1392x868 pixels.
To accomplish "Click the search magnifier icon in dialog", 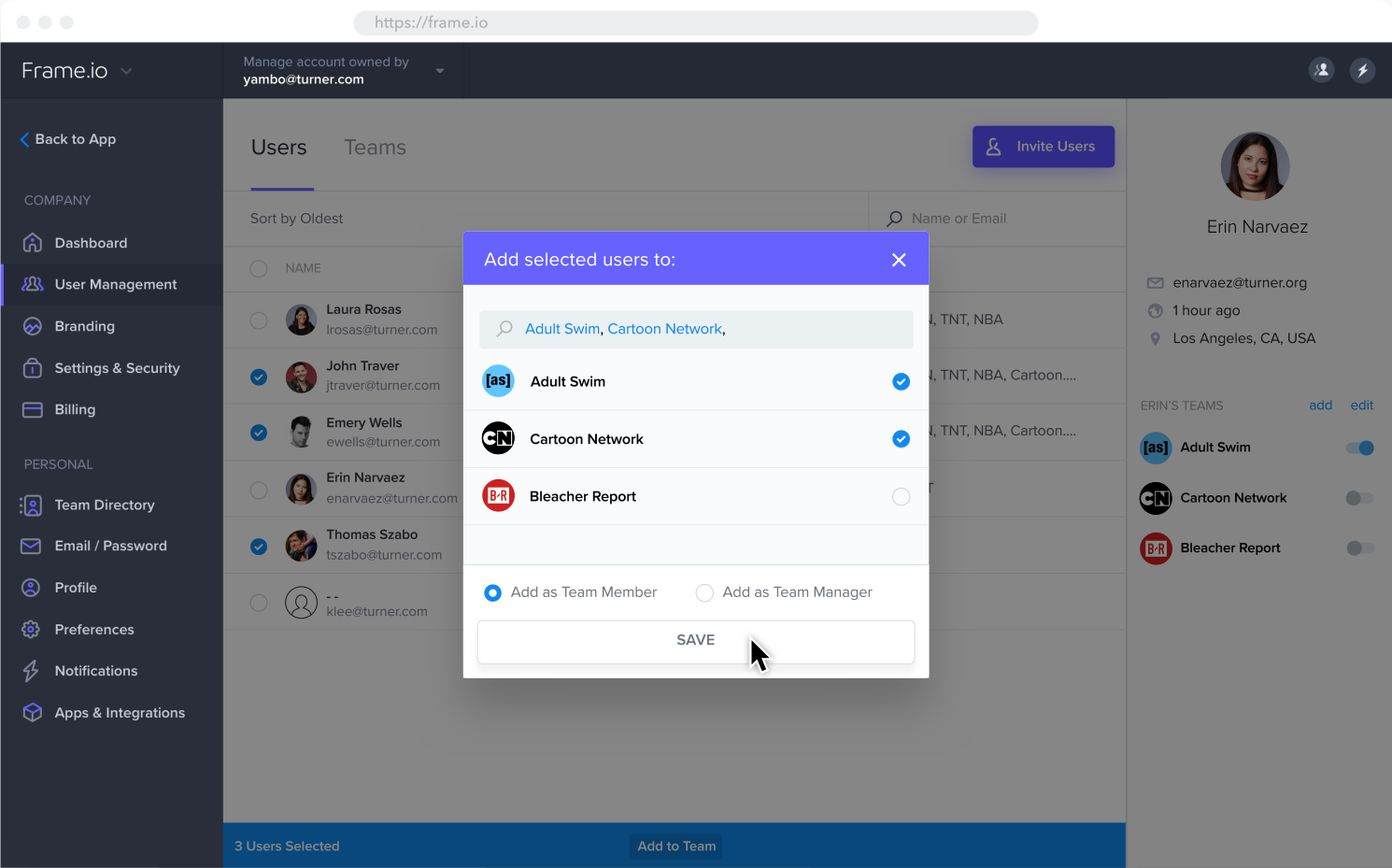I will pyautogui.click(x=504, y=329).
